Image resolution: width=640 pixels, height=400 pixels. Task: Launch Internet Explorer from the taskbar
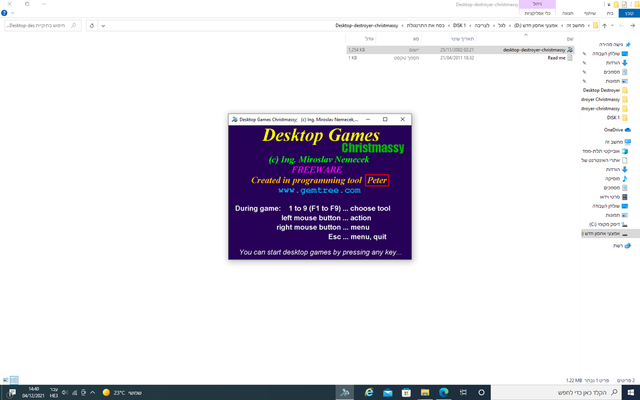coord(369,392)
